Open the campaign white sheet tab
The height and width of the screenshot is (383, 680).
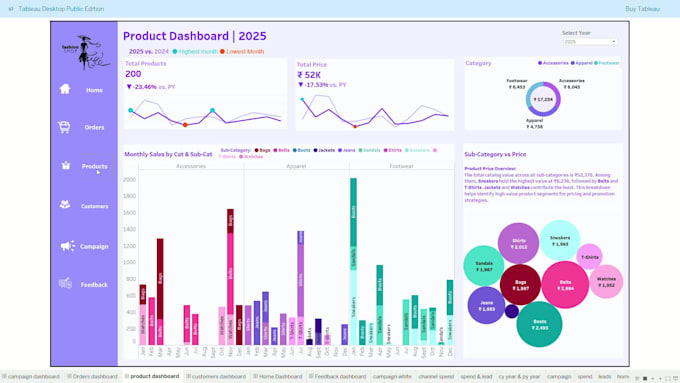tap(392, 376)
